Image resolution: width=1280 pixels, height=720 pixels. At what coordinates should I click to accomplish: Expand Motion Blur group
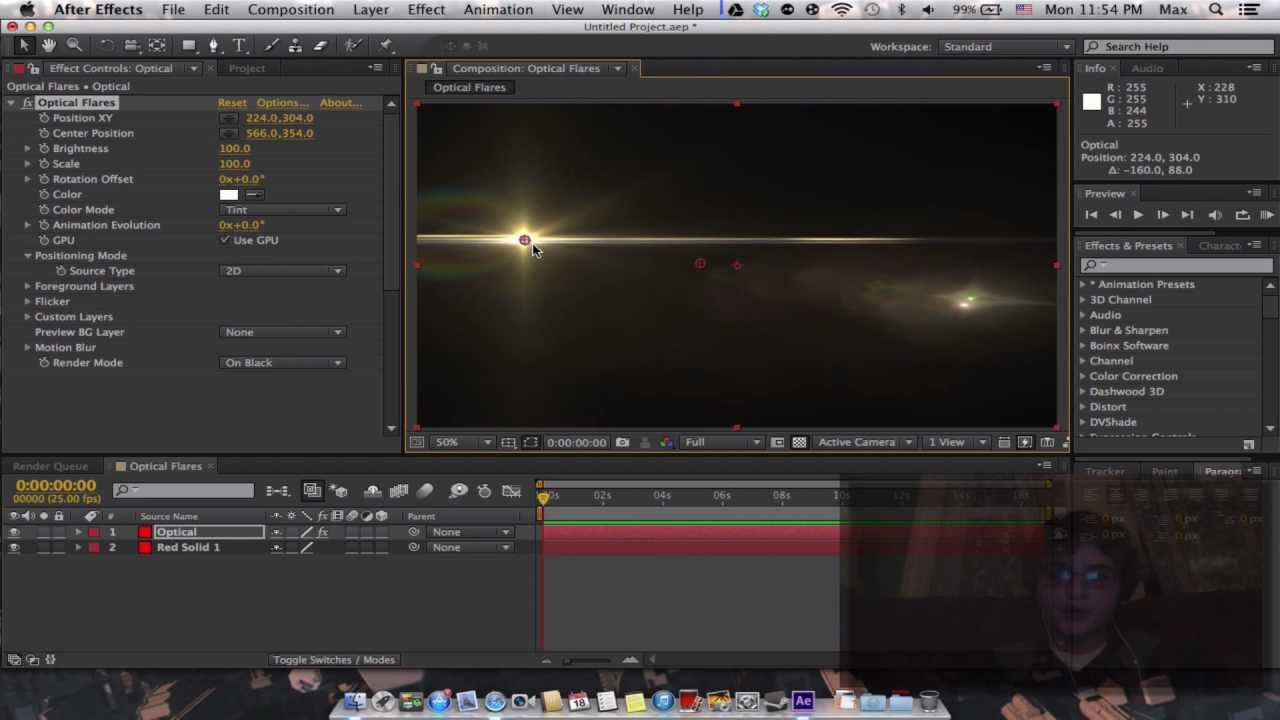click(x=27, y=348)
